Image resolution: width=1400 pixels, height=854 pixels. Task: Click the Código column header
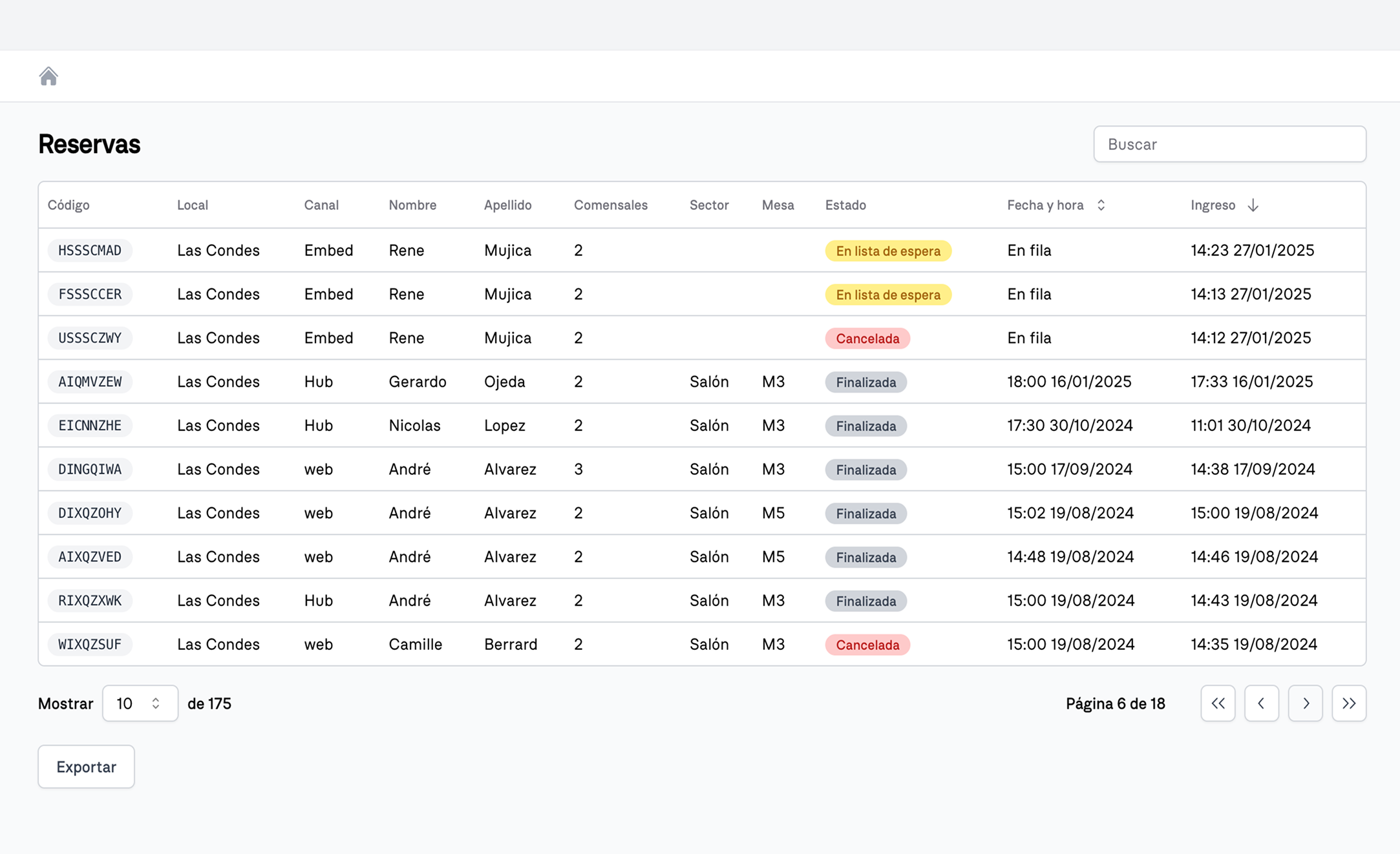(69, 205)
